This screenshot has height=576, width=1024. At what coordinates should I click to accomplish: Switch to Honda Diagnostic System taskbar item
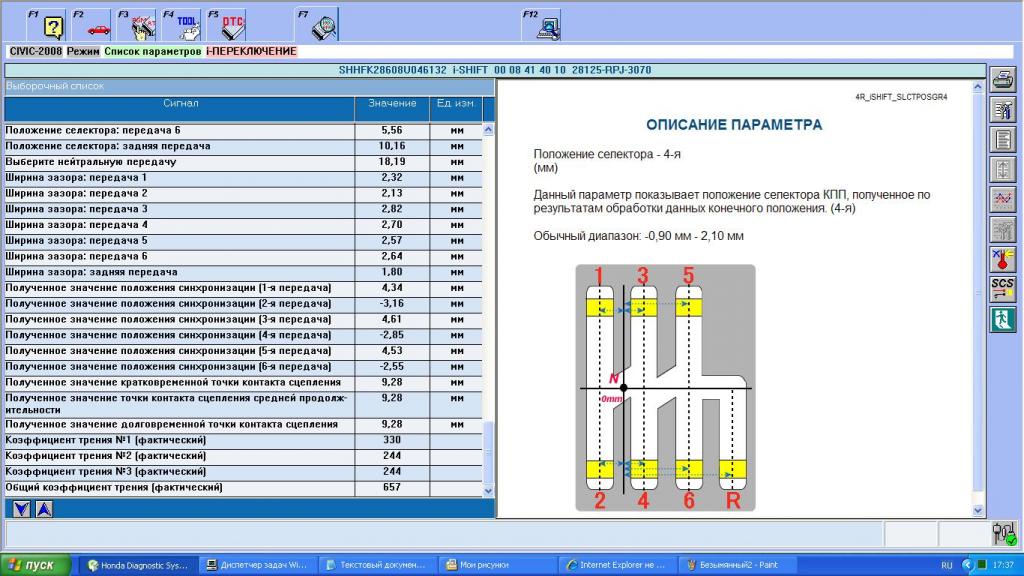pos(138,565)
